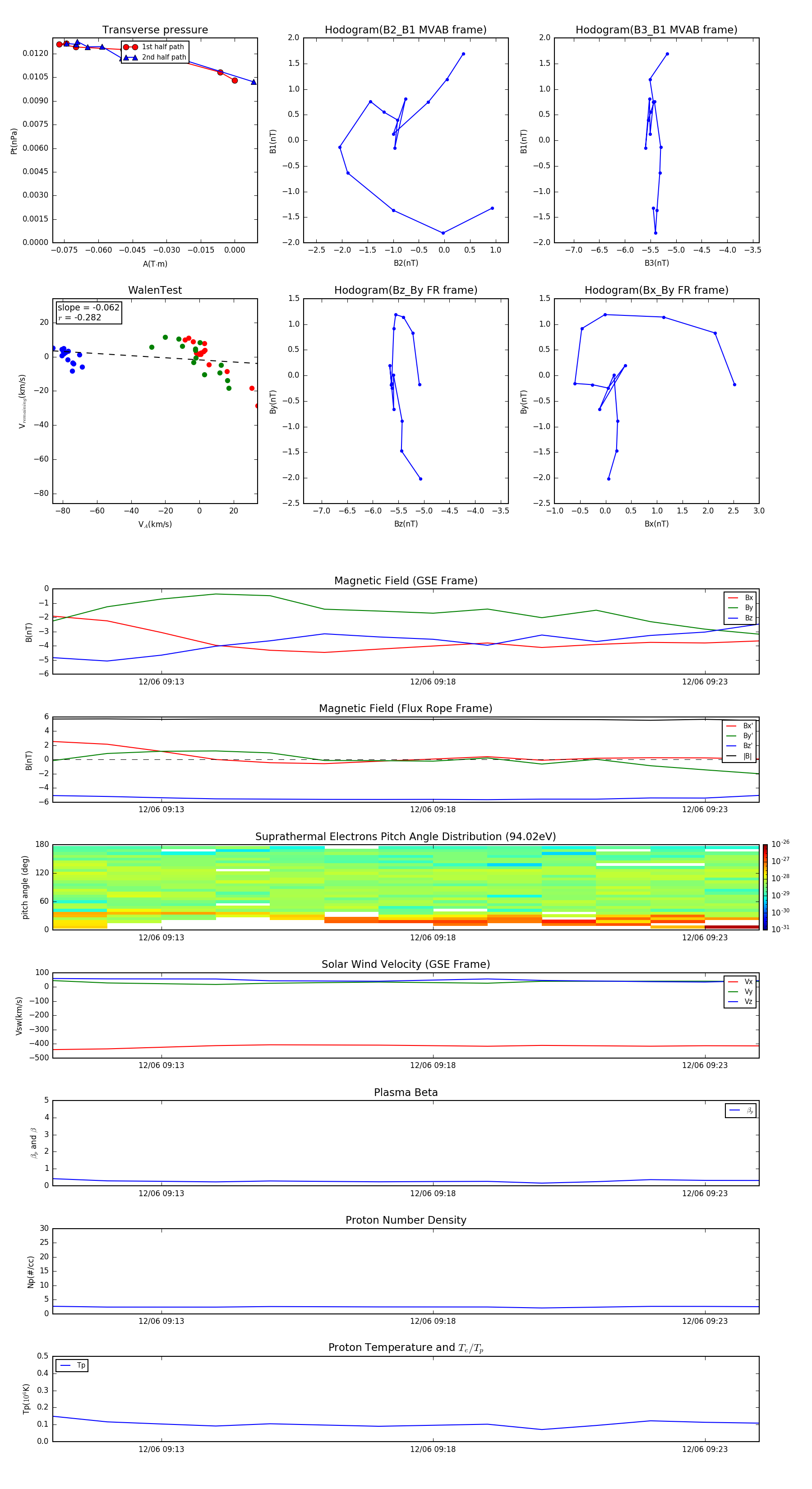Click "12/06 09:18" tick under Solar Wind Velocity panel

433,1065
